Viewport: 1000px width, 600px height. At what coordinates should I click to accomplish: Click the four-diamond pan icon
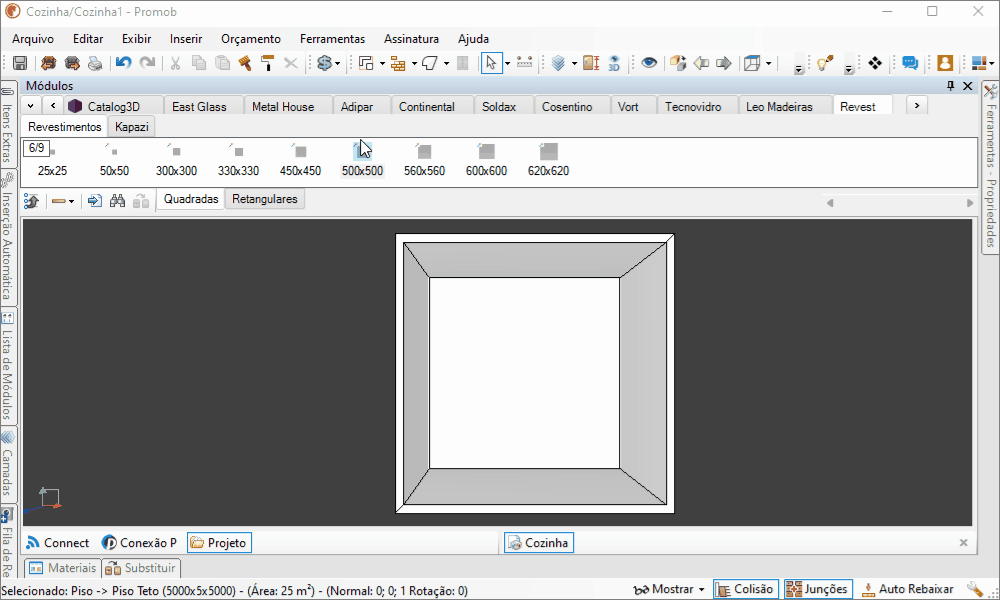(x=875, y=62)
